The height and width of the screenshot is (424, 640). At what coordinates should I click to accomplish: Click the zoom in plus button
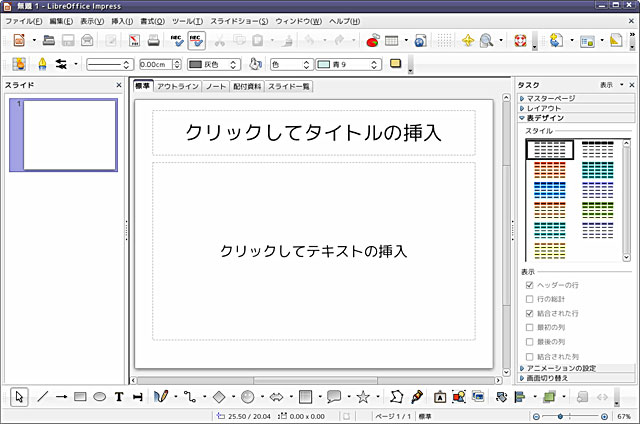point(604,417)
